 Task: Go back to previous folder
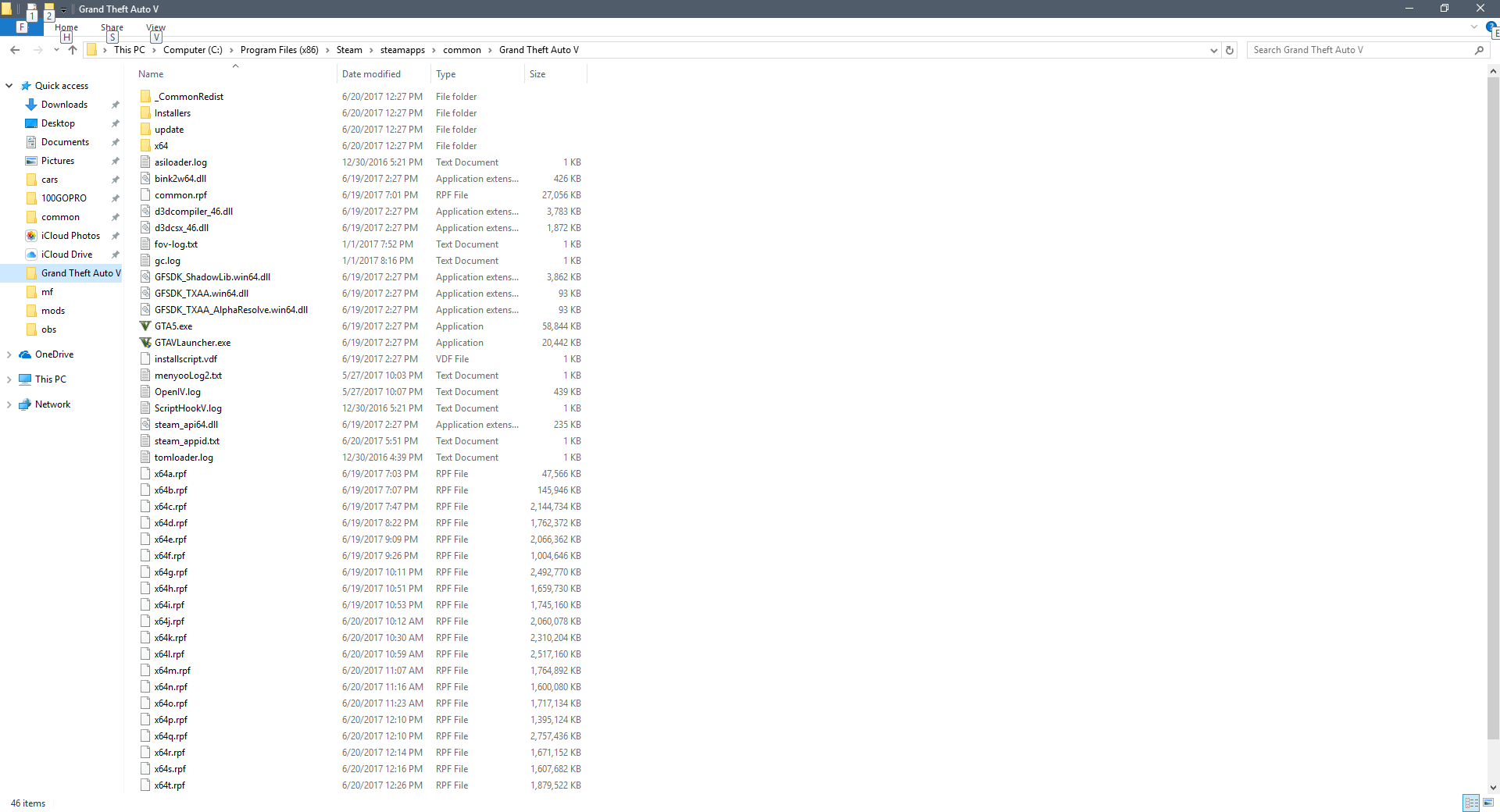point(15,50)
